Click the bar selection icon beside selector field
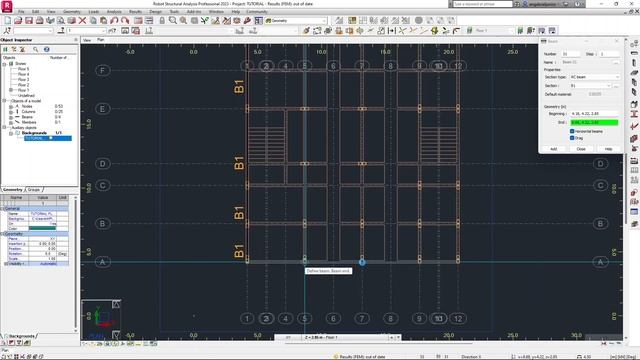The height and width of the screenshot is (360, 640). (x=61, y=31)
